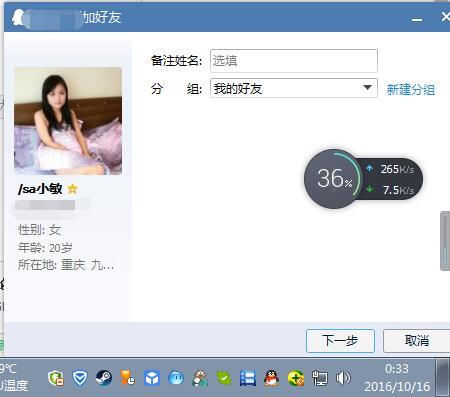This screenshot has height=397, width=450.
Task: Open the network connection tray icon
Action: pyautogui.click(x=320, y=378)
